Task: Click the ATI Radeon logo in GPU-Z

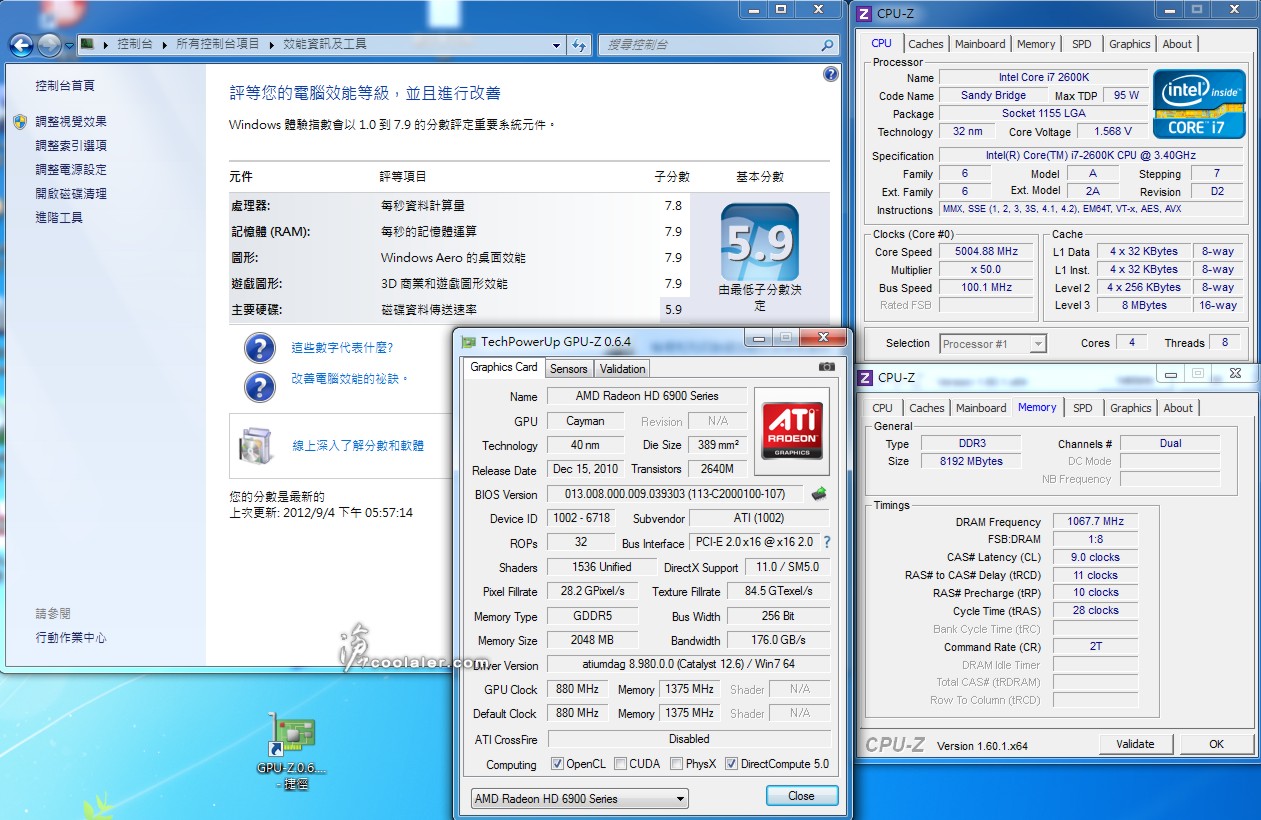Action: [793, 430]
